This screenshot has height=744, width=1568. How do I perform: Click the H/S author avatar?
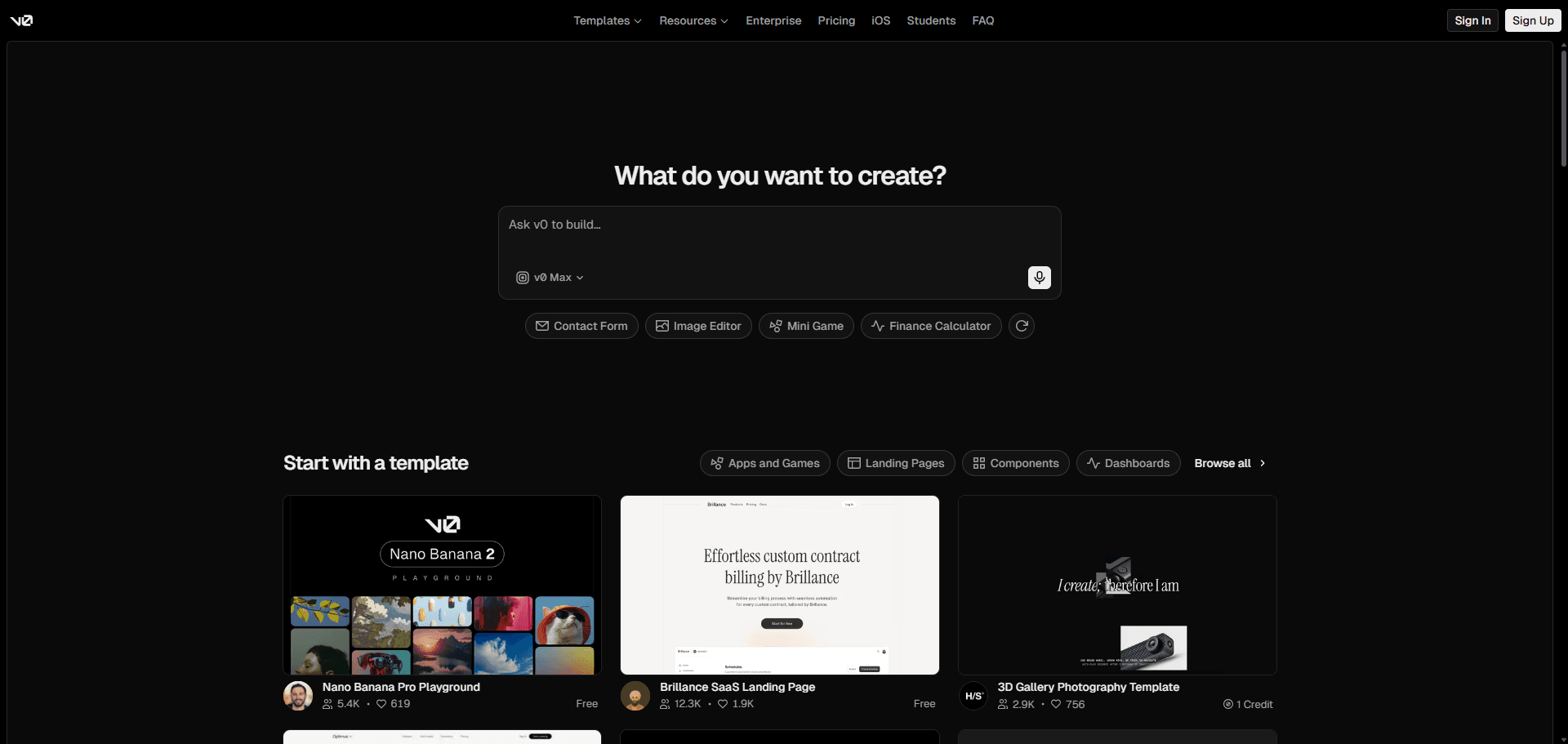(x=973, y=696)
